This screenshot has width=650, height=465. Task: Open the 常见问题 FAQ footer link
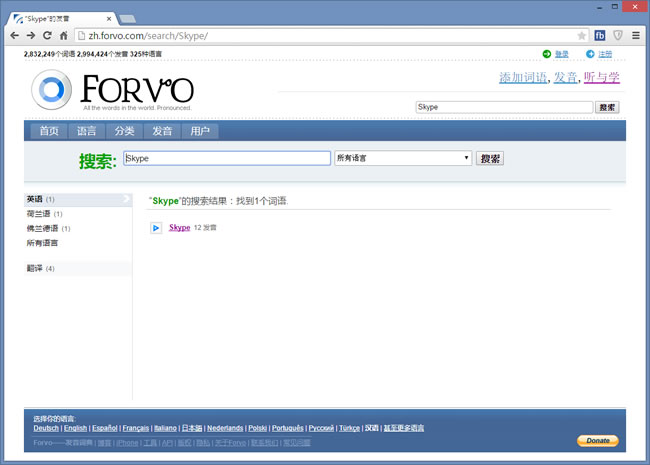tap(296, 443)
